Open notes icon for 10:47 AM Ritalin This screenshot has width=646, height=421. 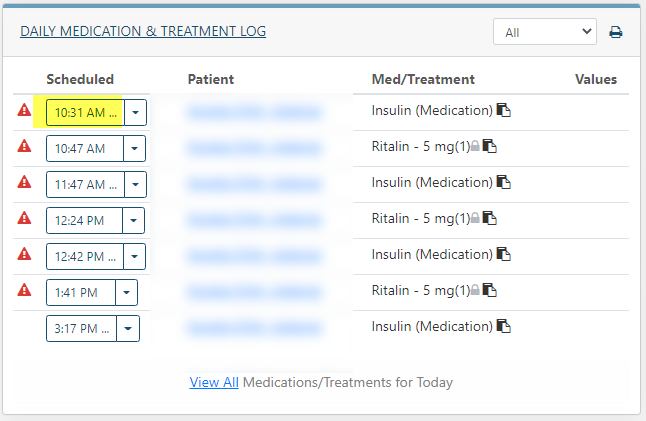click(x=489, y=146)
